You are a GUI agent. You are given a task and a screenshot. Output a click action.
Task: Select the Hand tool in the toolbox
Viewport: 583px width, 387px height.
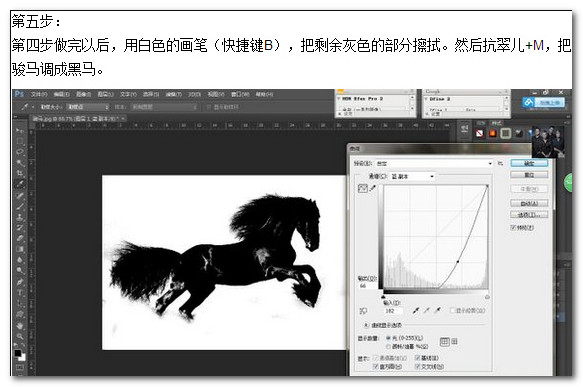[x=20, y=326]
